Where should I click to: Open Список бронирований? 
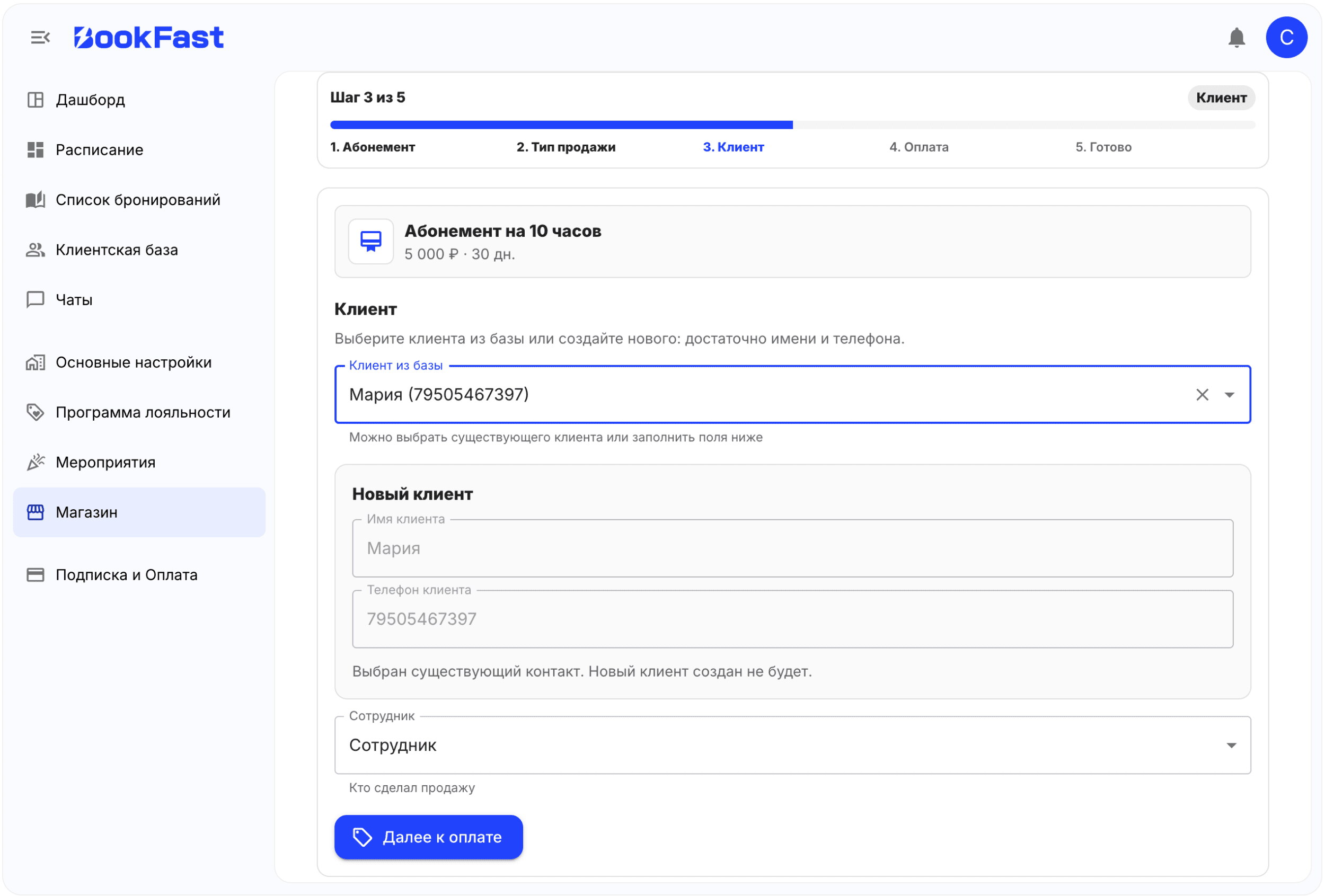139,200
